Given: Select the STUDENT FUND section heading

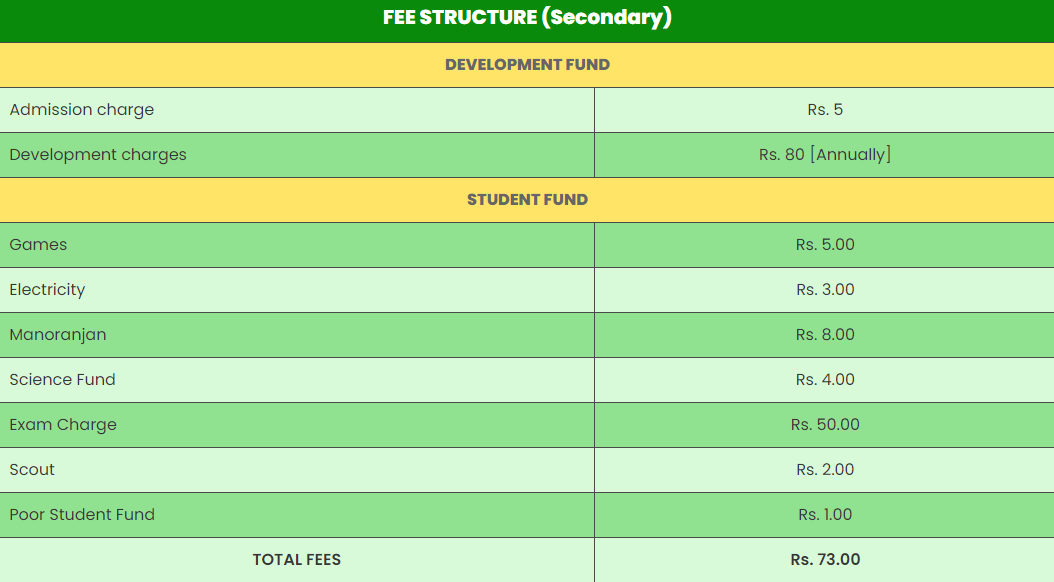Looking at the screenshot, I should [x=527, y=200].
